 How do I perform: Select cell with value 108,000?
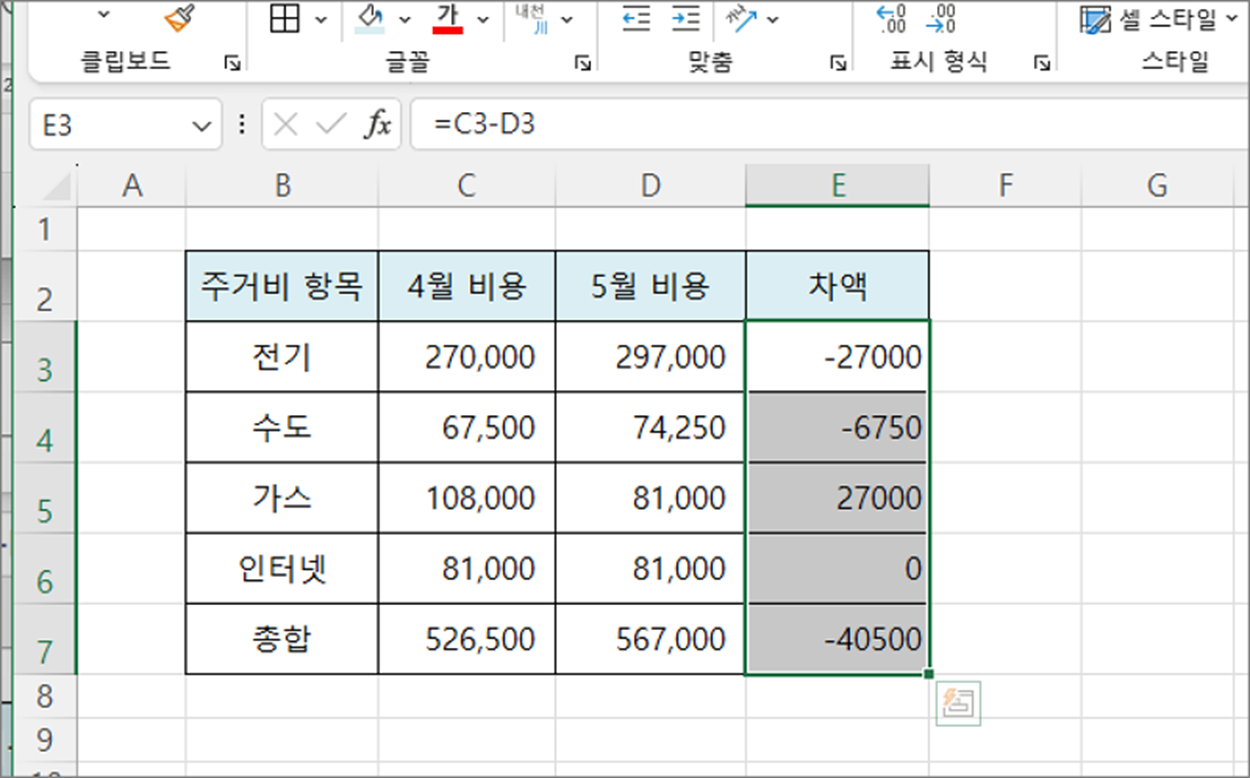coord(467,498)
